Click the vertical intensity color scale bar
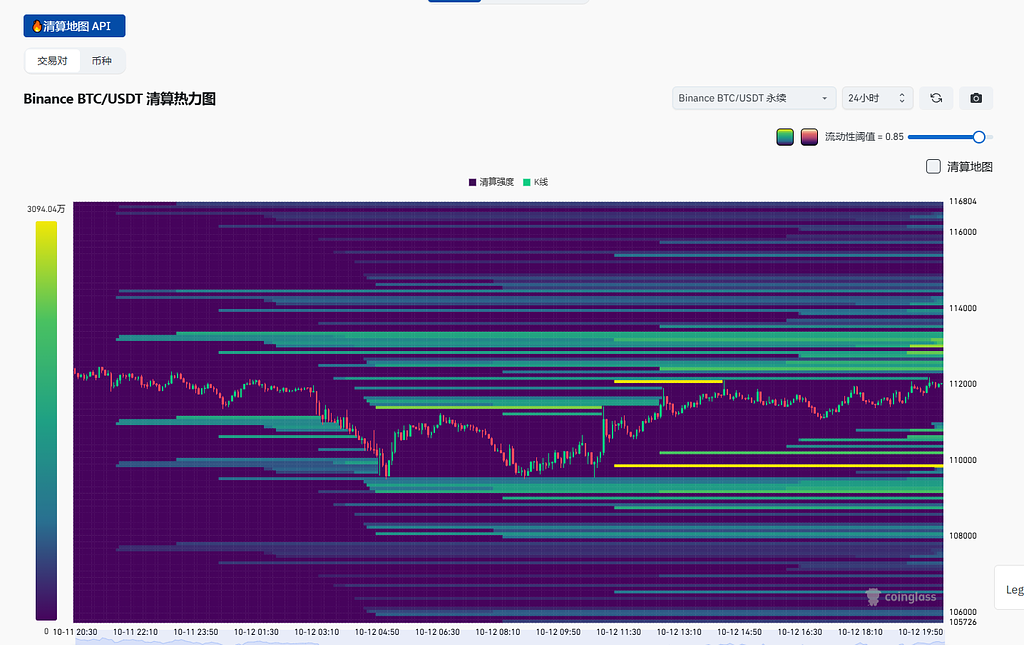The height and width of the screenshot is (645, 1024). click(46, 420)
